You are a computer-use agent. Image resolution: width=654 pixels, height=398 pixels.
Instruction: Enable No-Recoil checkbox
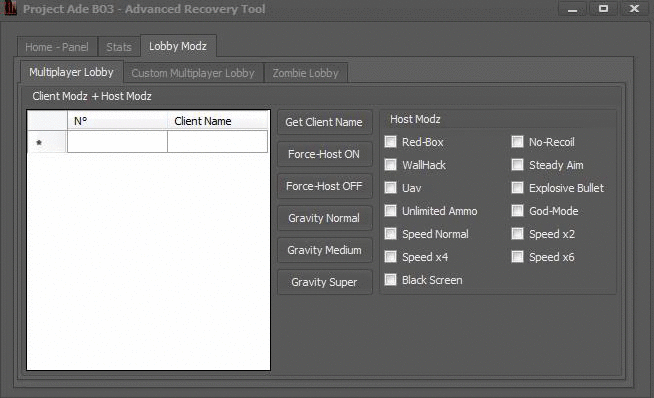517,142
